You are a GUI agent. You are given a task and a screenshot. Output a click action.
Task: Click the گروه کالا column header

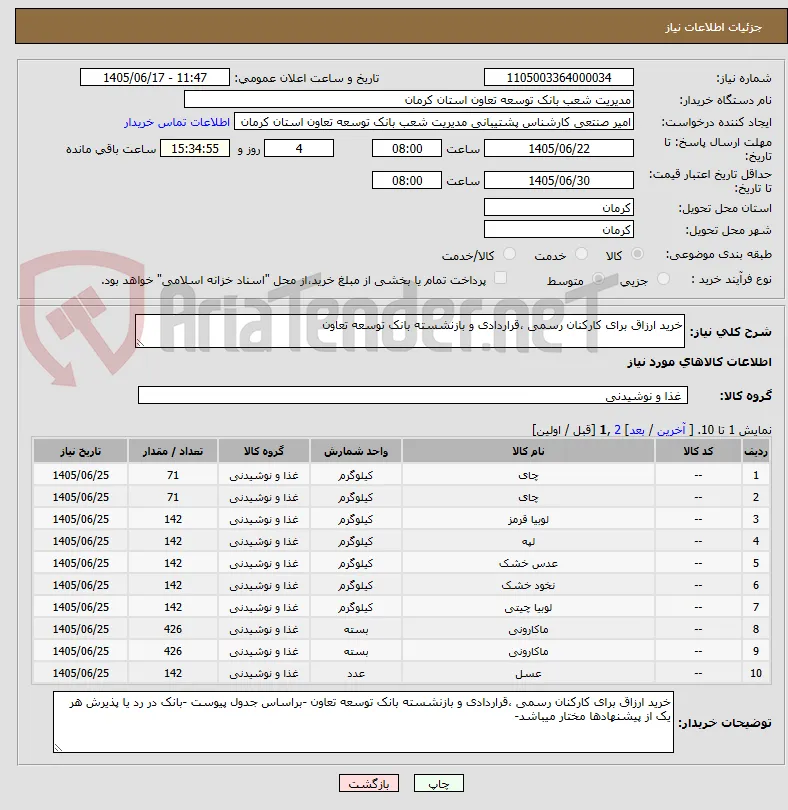[264, 451]
